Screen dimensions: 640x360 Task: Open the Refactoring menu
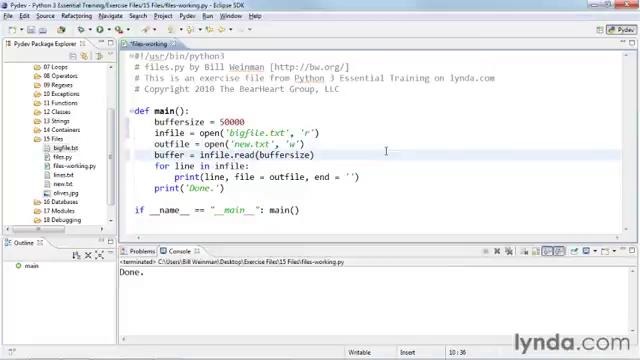click(76, 16)
